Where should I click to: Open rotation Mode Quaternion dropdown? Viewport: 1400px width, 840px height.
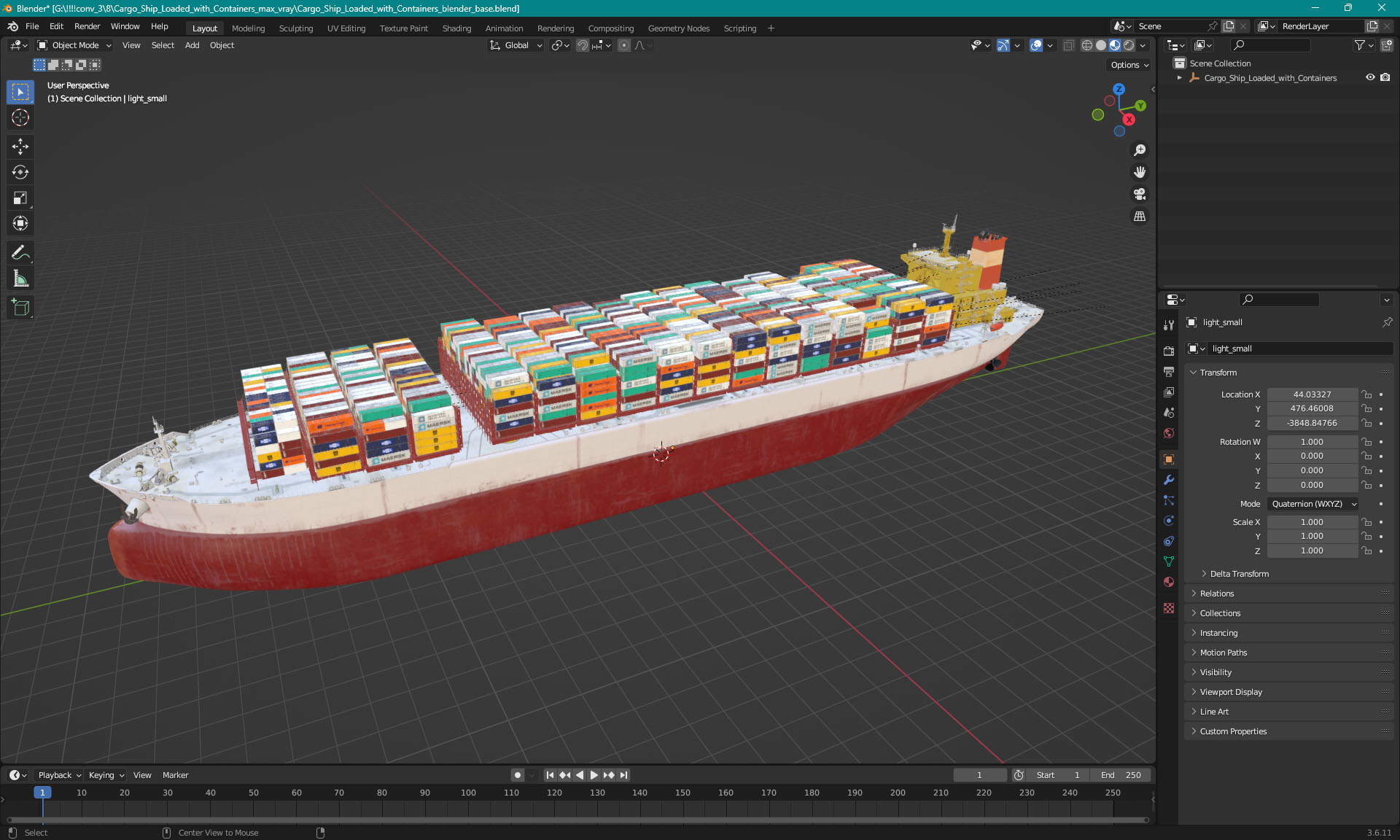[1313, 504]
